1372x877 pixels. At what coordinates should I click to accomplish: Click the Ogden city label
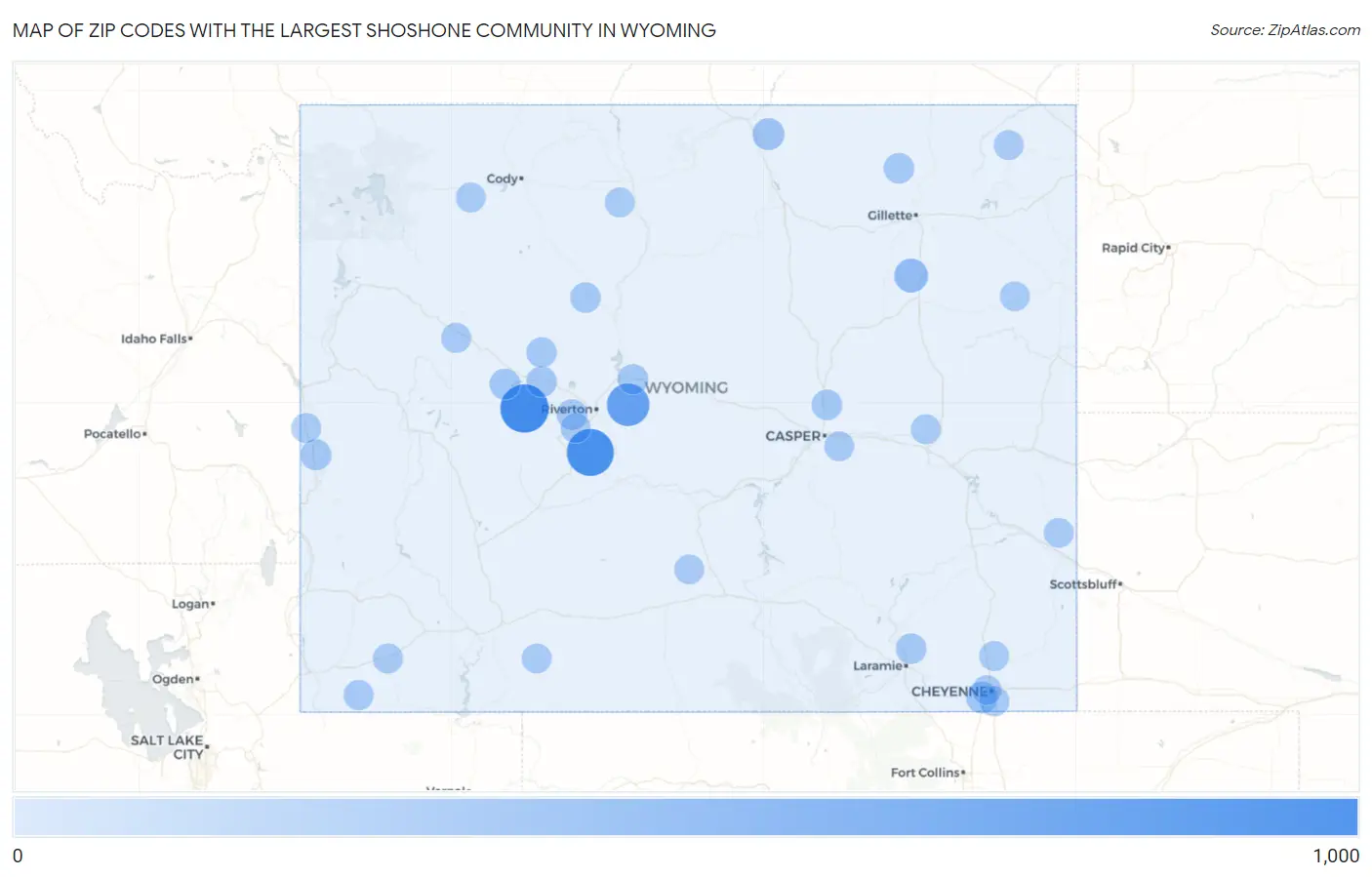(x=175, y=679)
